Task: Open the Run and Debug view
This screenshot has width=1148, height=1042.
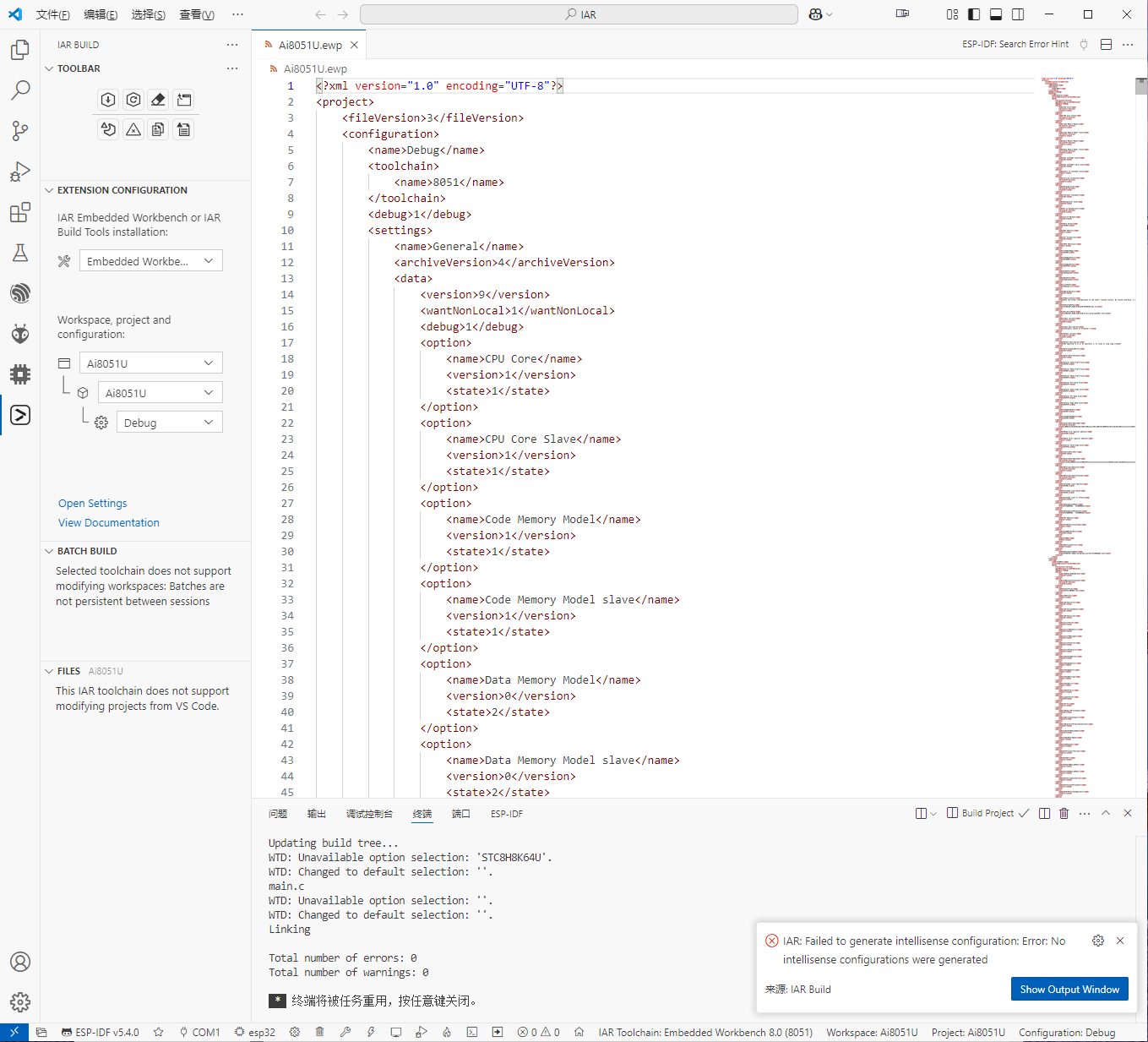Action: (x=20, y=172)
